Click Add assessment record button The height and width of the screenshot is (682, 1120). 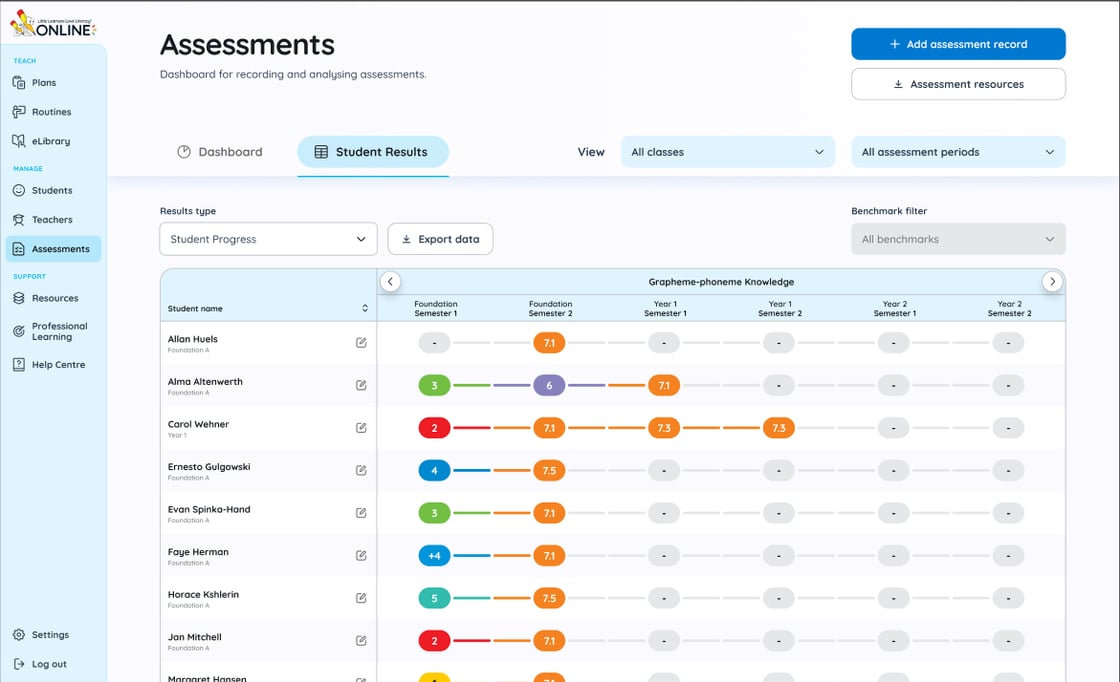click(x=957, y=44)
